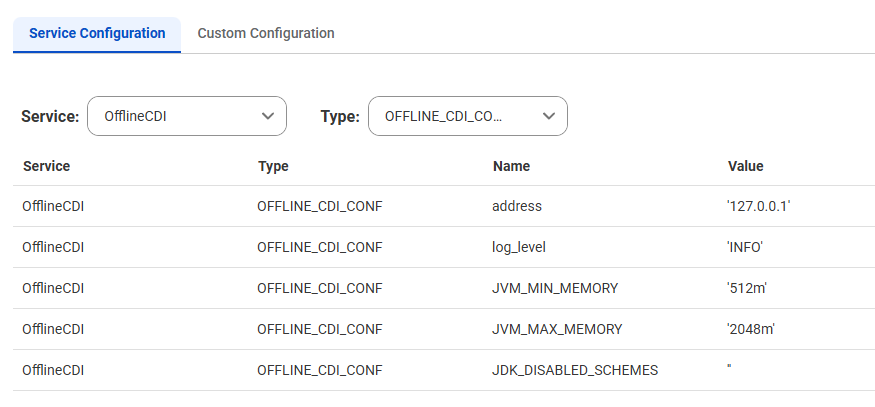Open the Custom Configuration tab

tap(266, 33)
